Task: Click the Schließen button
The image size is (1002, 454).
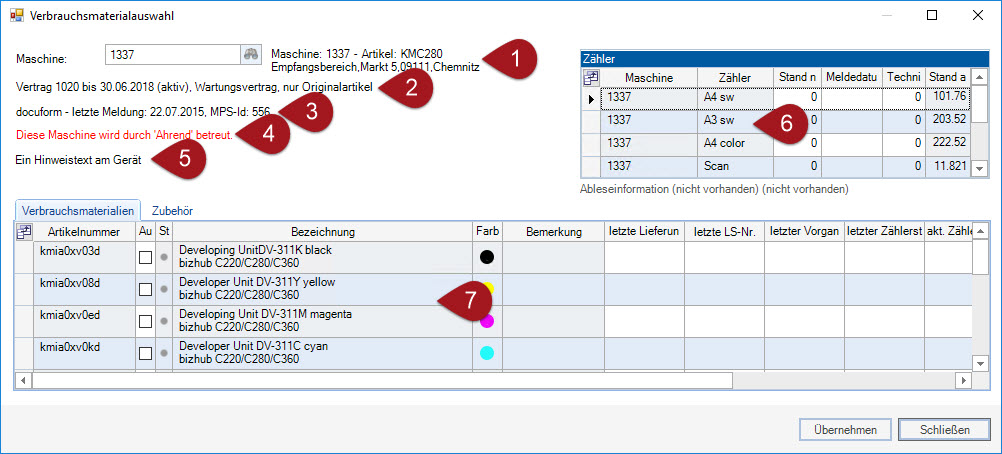Action: click(941, 429)
